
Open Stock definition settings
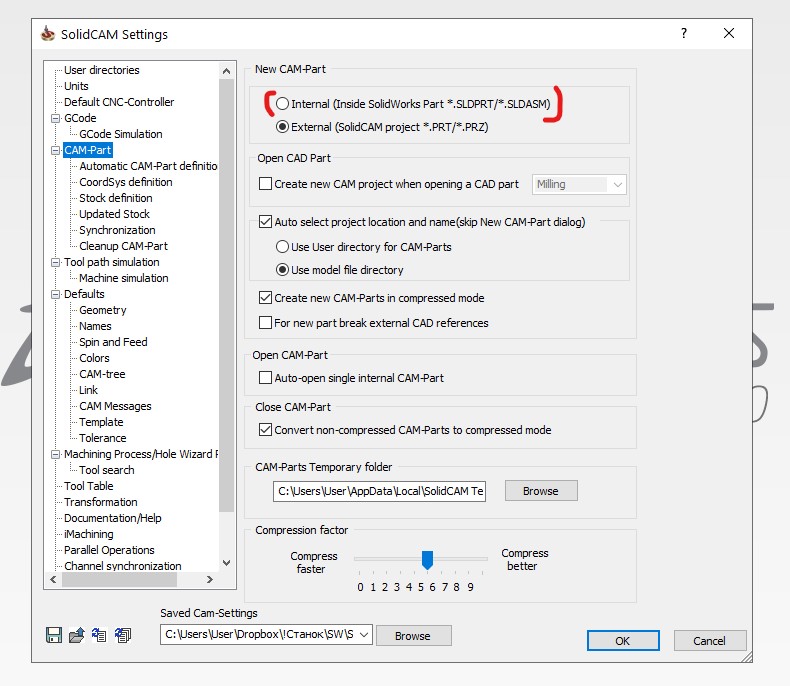pyautogui.click(x=116, y=198)
